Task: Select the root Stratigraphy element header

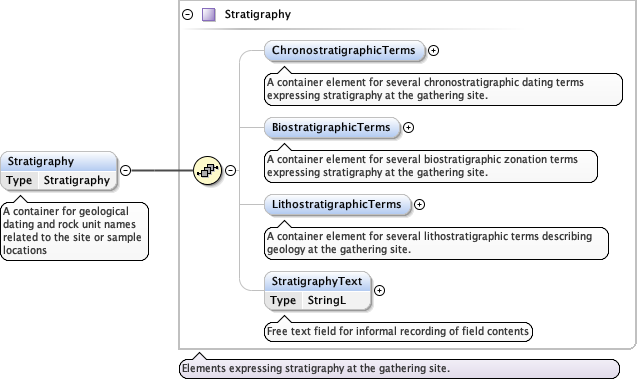Action: tap(59, 162)
